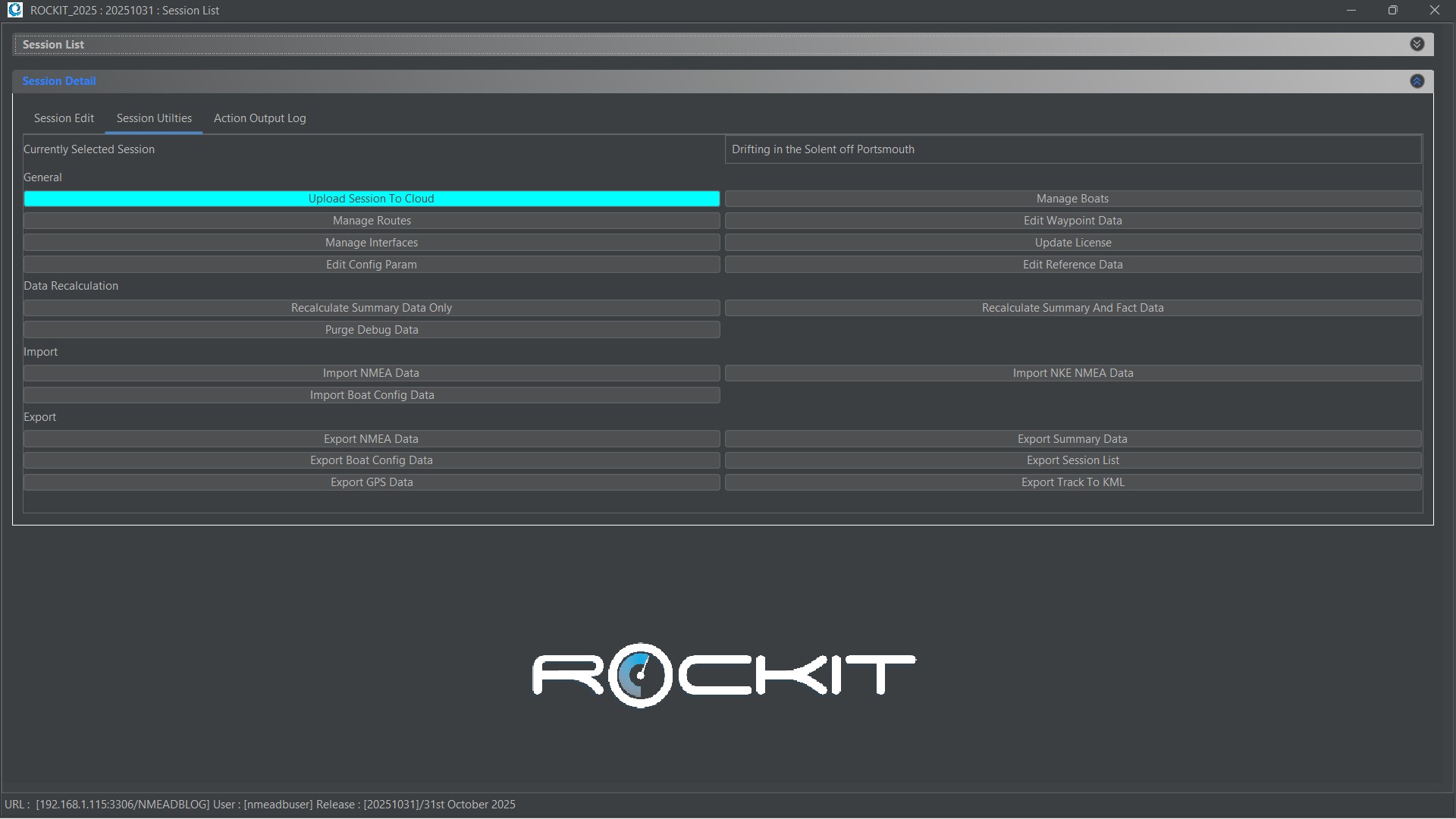The image size is (1456, 819).
Task: Start Import NKE NMEA Data
Action: tap(1072, 373)
